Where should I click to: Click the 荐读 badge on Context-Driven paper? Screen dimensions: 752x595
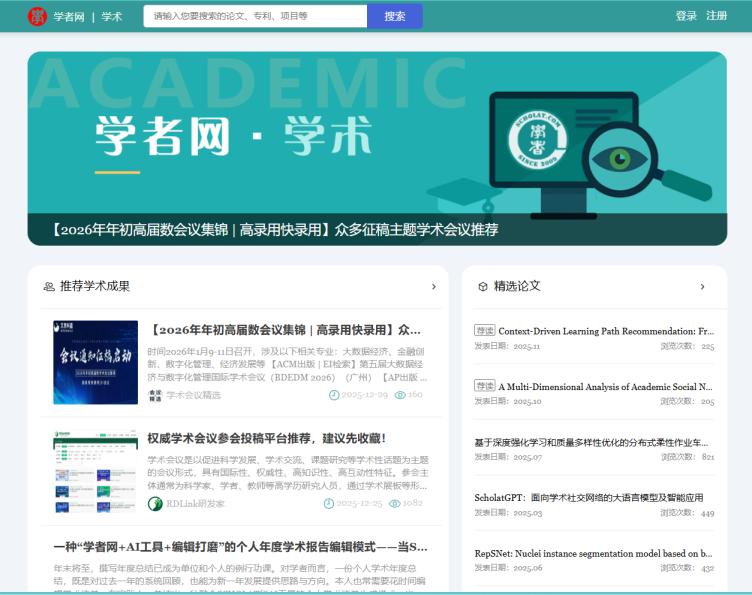[x=484, y=330]
